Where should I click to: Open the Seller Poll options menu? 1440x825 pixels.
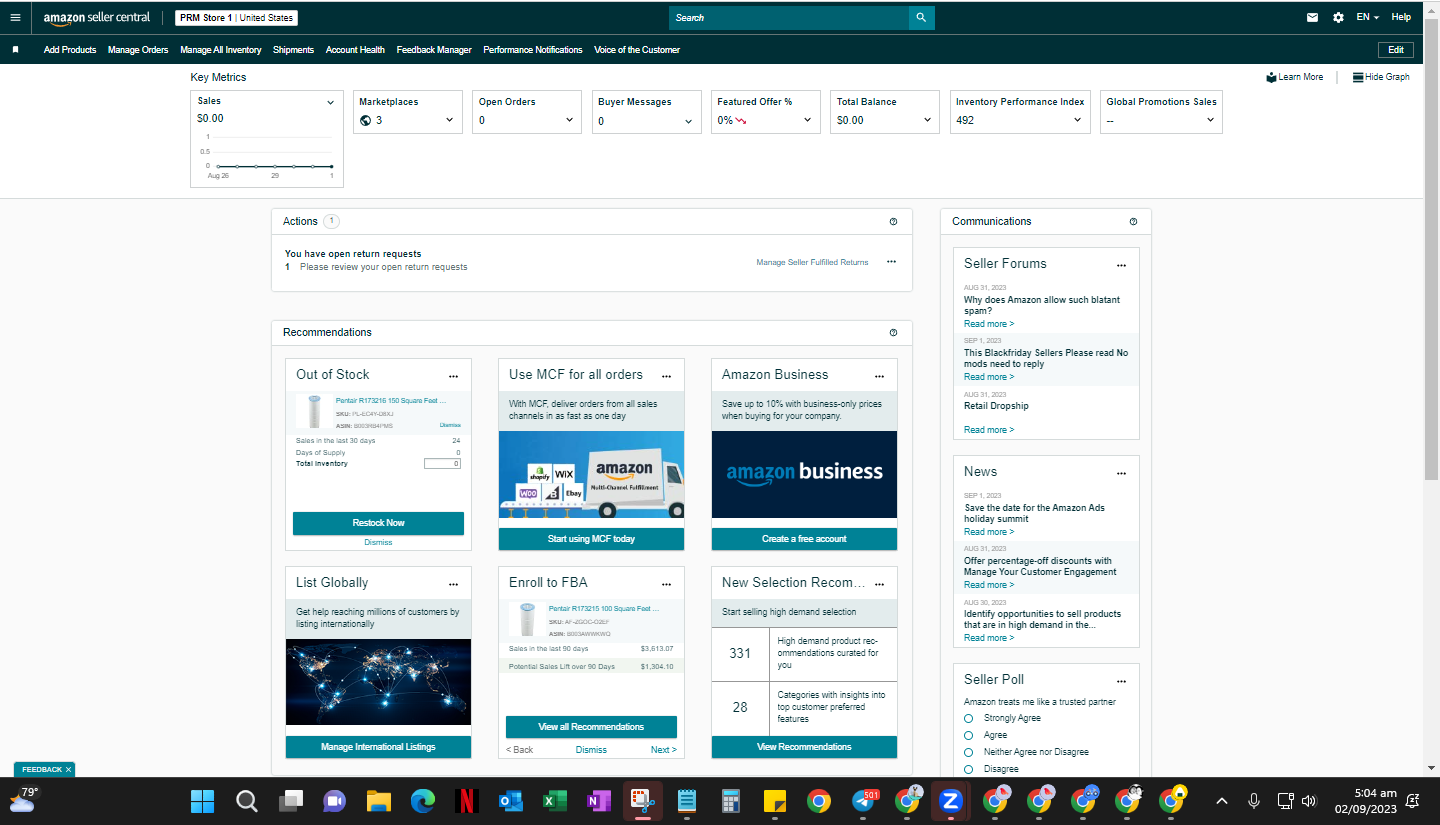click(1121, 681)
